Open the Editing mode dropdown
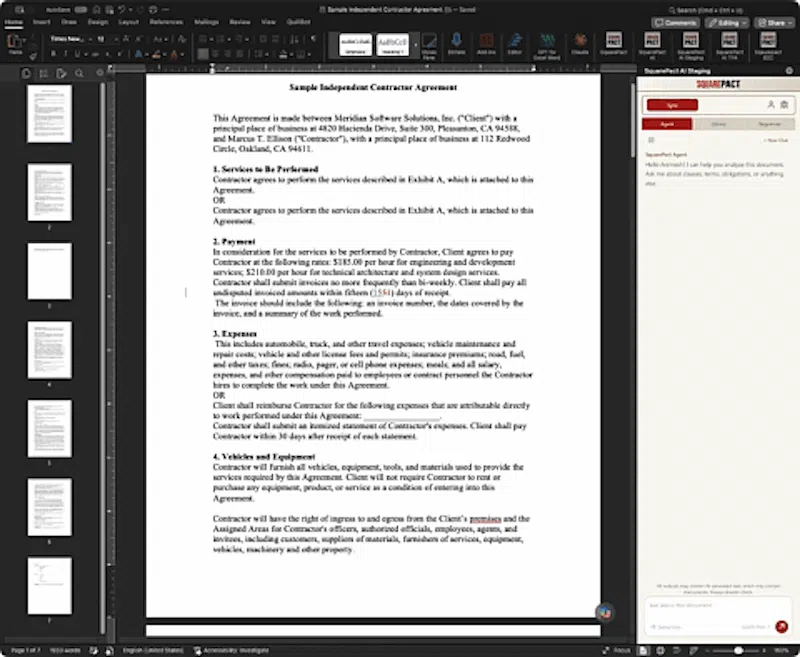800x657 pixels. pos(727,23)
